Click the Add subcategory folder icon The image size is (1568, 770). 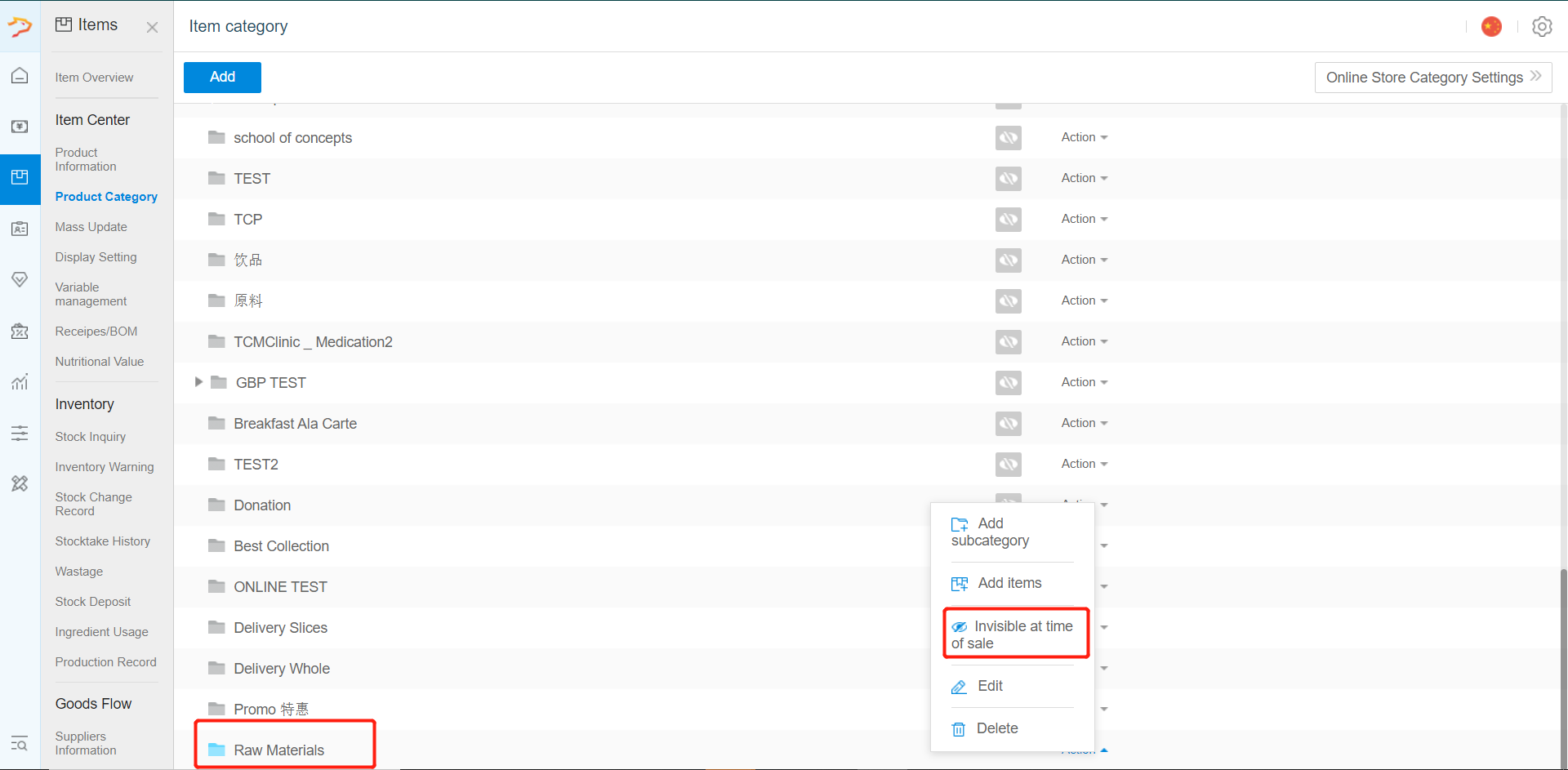[x=960, y=524]
